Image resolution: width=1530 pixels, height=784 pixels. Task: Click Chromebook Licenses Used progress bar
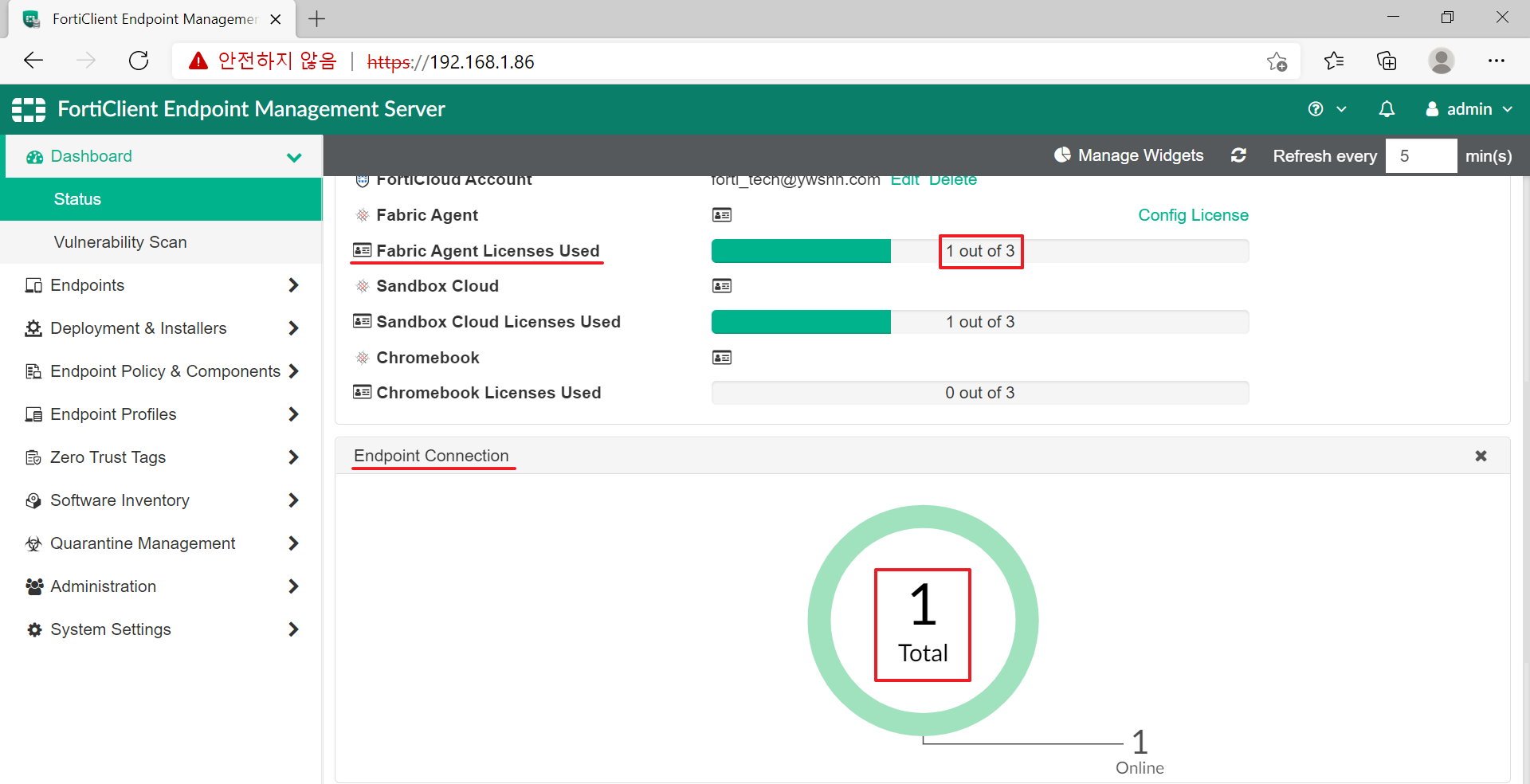(x=980, y=393)
